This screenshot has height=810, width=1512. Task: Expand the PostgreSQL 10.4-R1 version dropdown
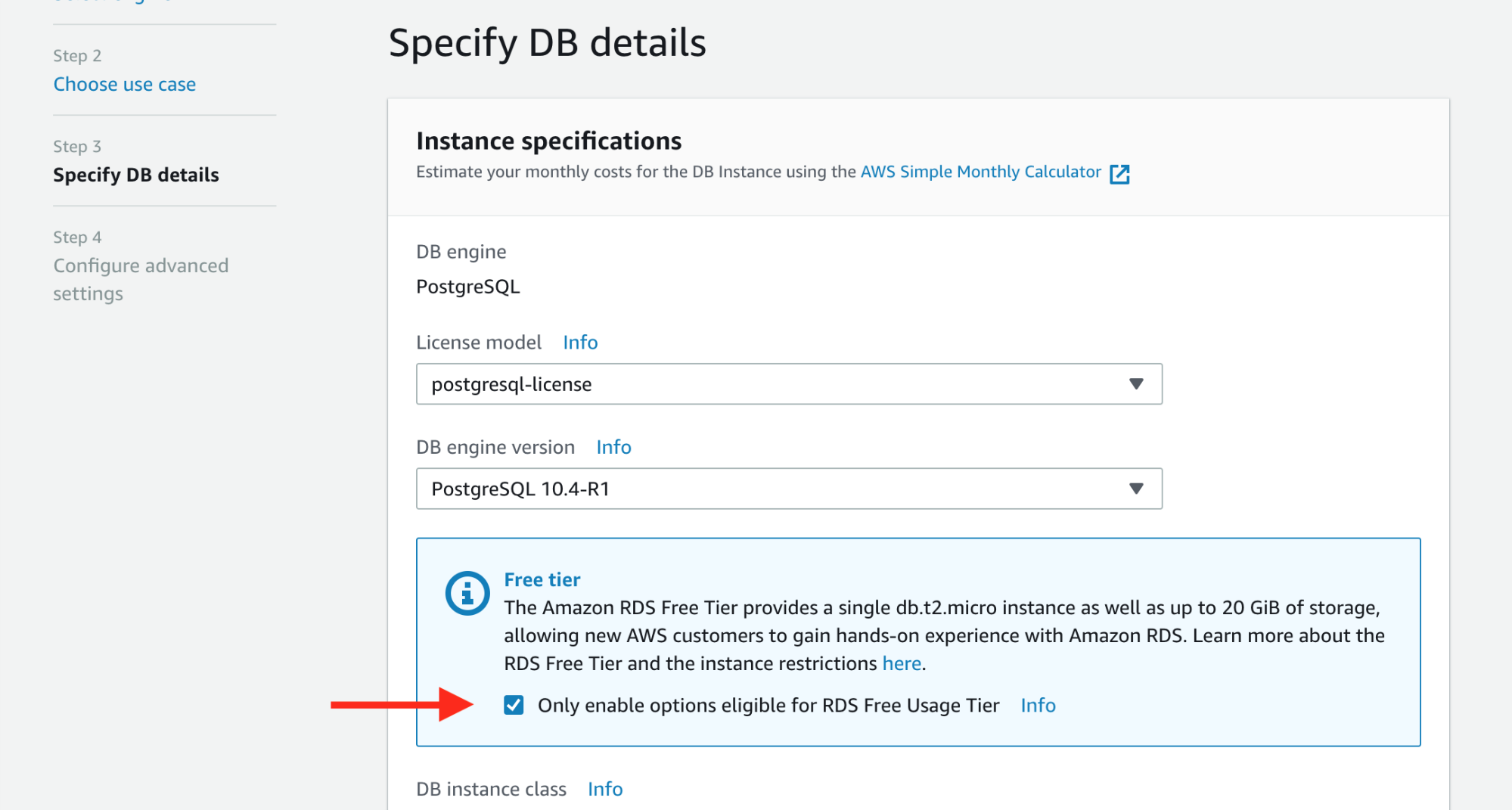(x=789, y=489)
